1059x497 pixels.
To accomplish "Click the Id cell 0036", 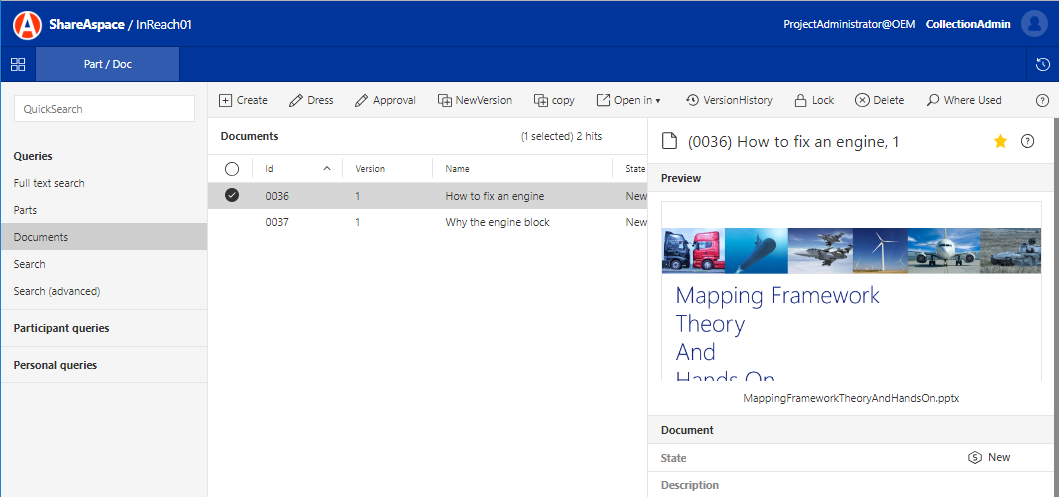I will [277, 196].
